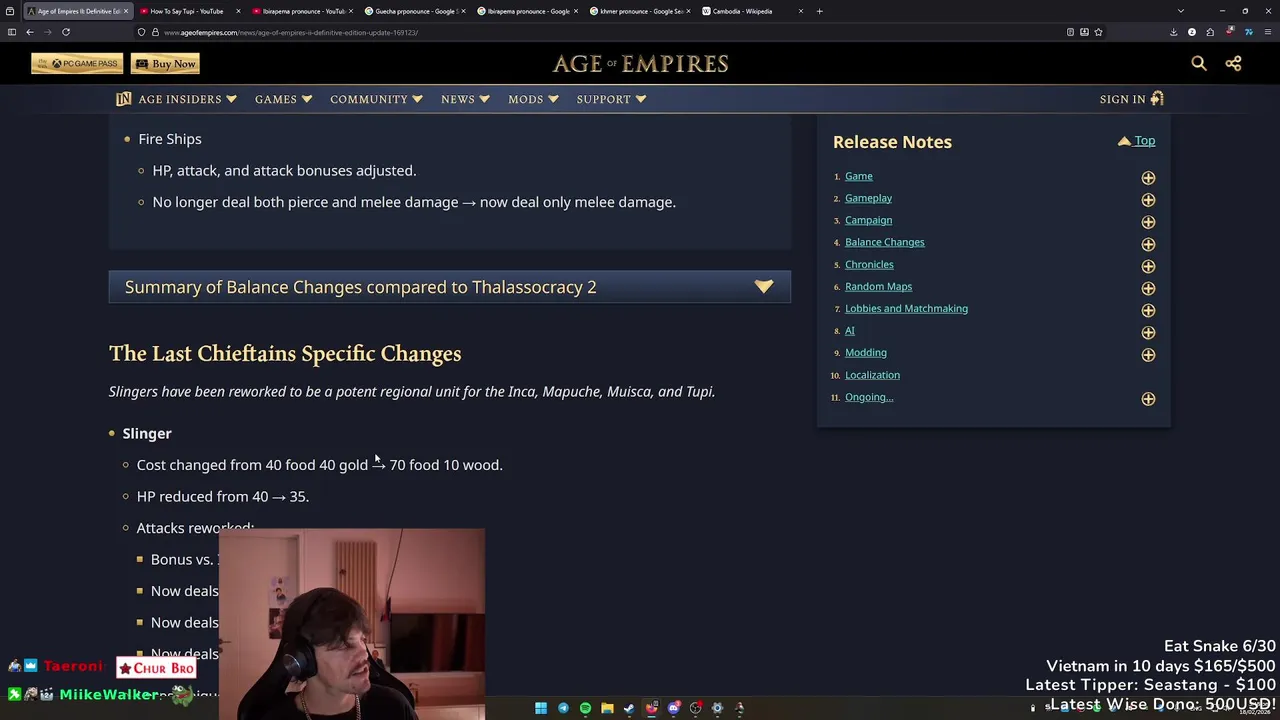Click the Buy Now button
The width and height of the screenshot is (1280, 720).
click(x=166, y=64)
